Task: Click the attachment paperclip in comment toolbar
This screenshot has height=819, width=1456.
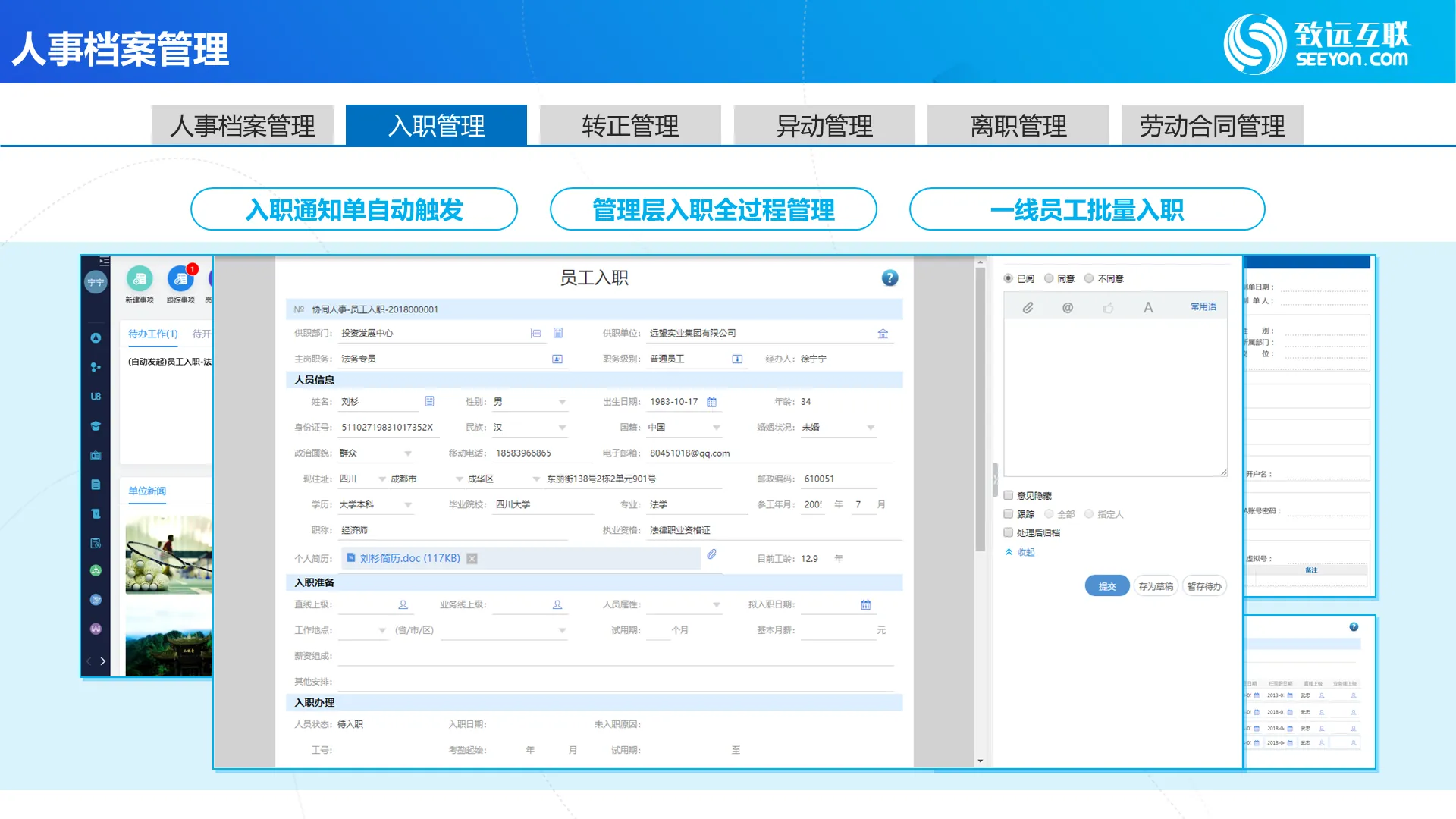Action: coord(1028,307)
